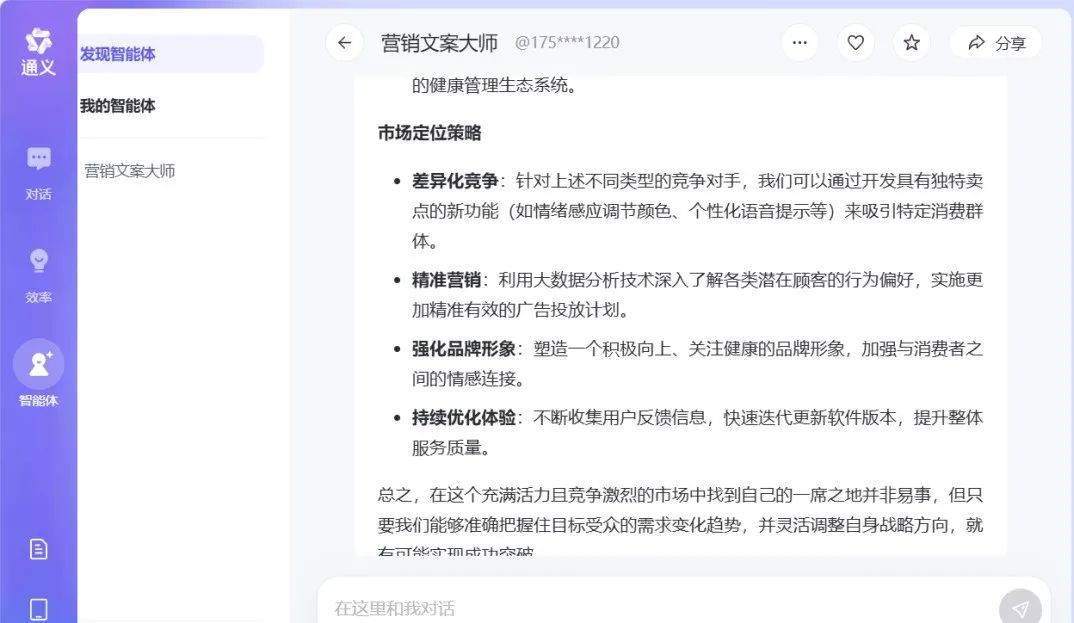Image resolution: width=1074 pixels, height=623 pixels.
Task: Click the 持续优化体验 bold text
Action: [464, 418]
